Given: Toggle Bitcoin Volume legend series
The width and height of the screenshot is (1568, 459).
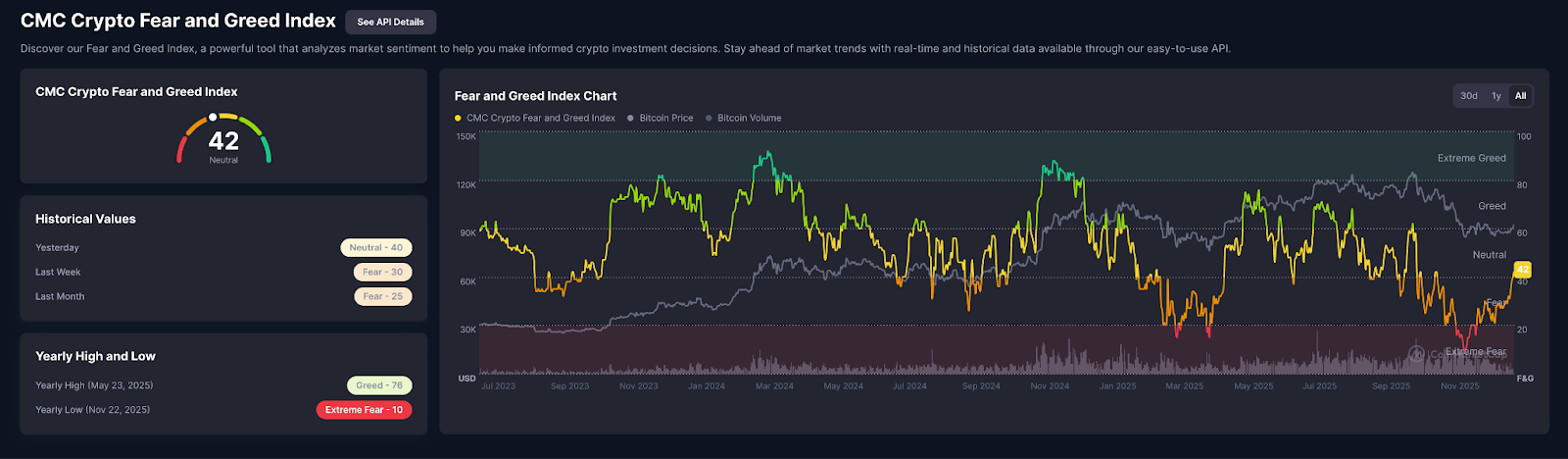Looking at the screenshot, I should [x=749, y=119].
